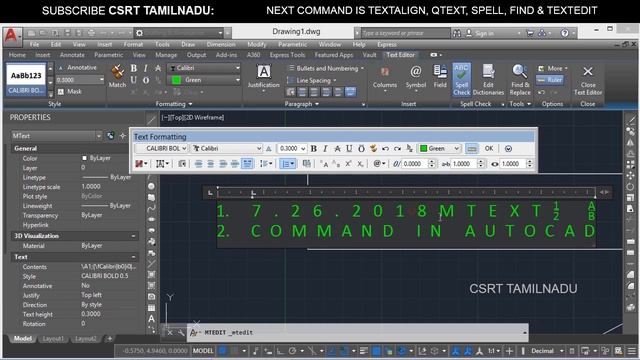Open the Decimal units dropdown in status bar

(x=547, y=351)
